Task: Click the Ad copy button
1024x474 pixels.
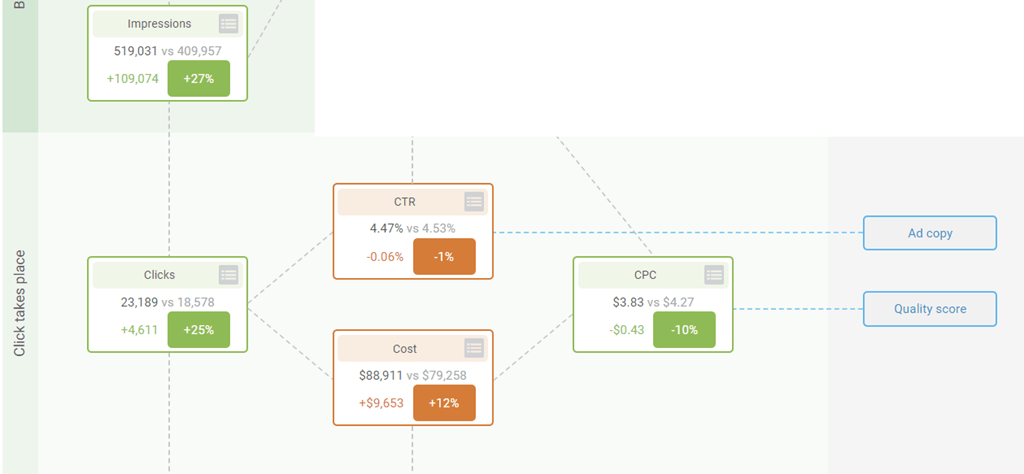Action: pos(930,233)
